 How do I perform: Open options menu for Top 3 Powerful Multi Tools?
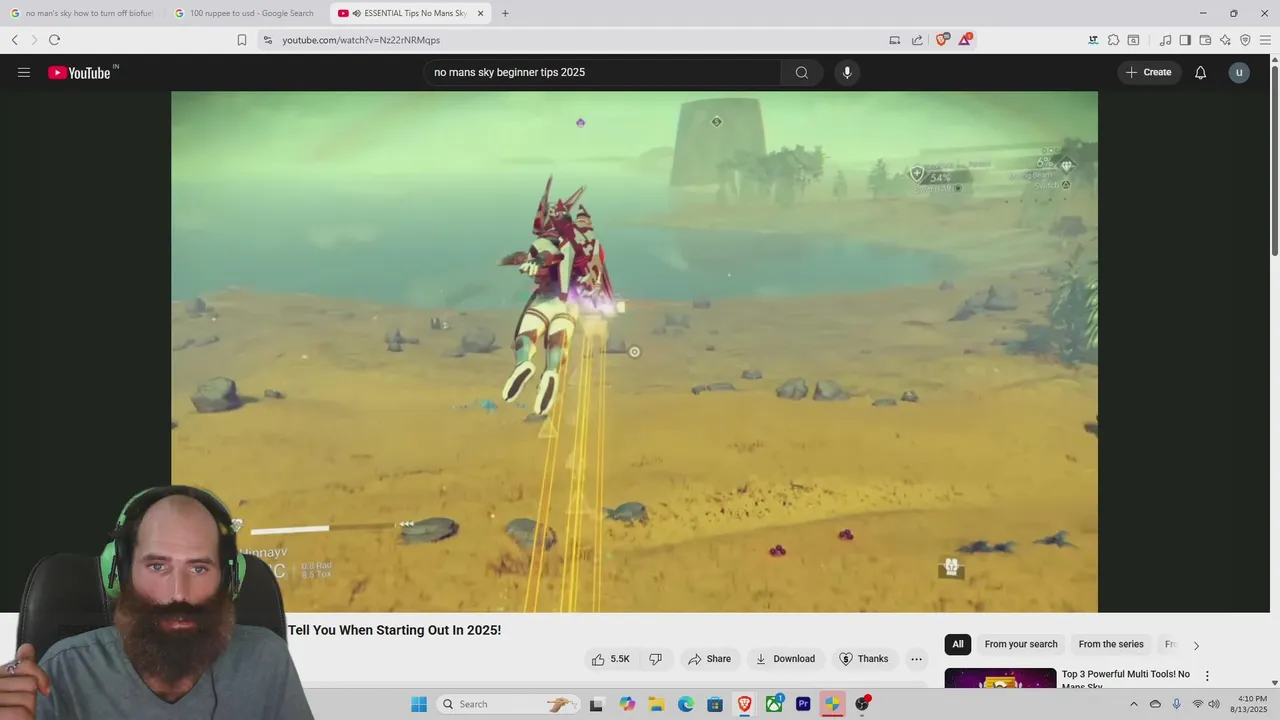click(1207, 676)
